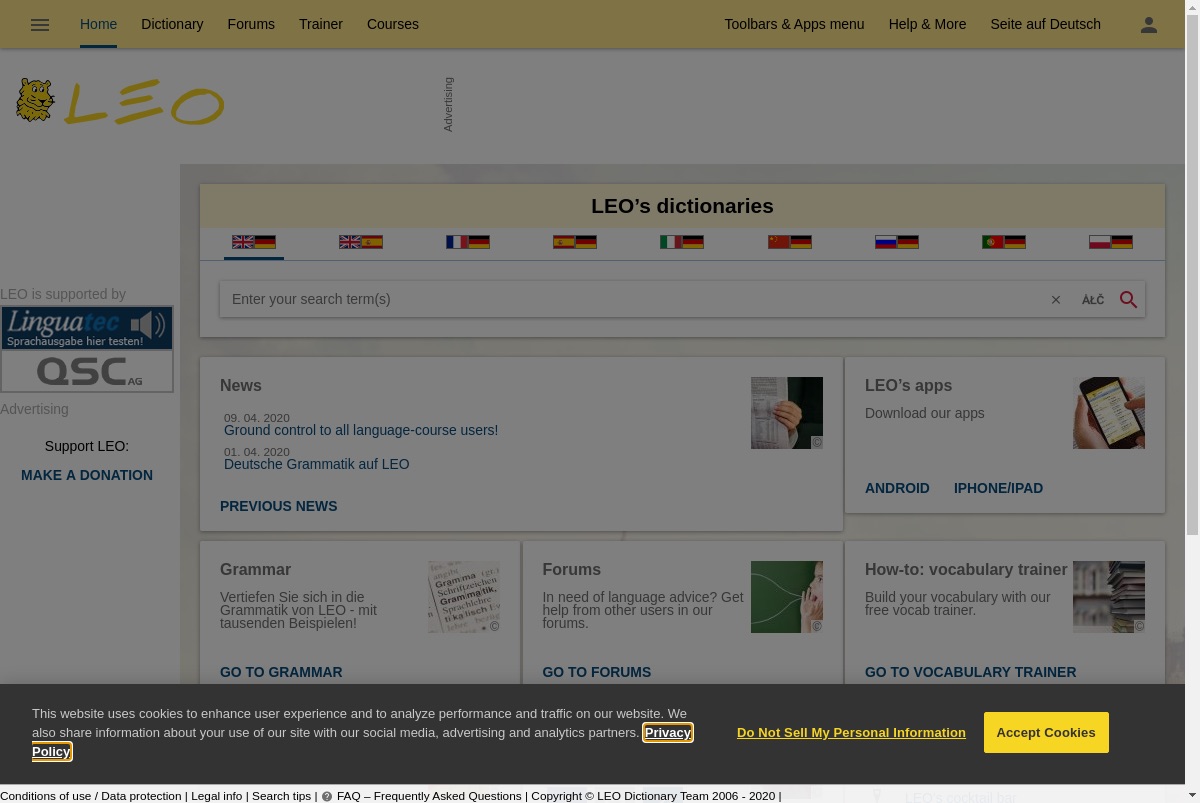Switch to Seite auf Deutsch
1200x803 pixels.
pos(1045,24)
